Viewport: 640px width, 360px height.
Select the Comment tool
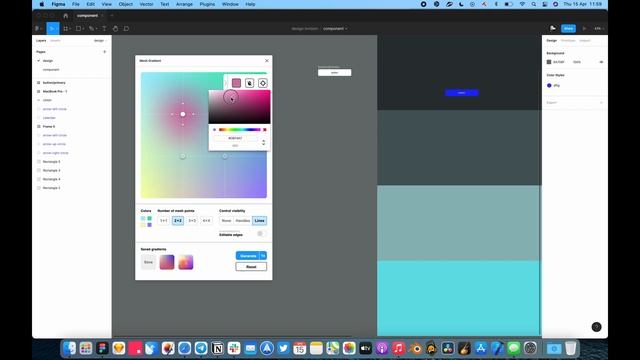tap(126, 29)
